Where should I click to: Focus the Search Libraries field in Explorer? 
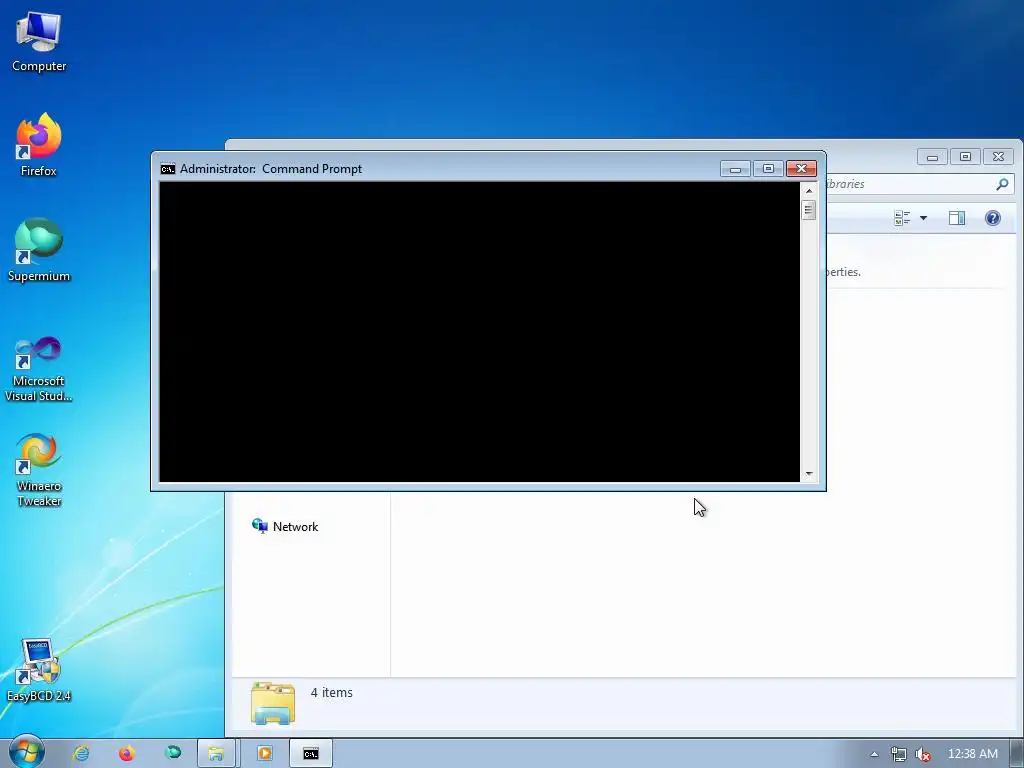point(920,184)
